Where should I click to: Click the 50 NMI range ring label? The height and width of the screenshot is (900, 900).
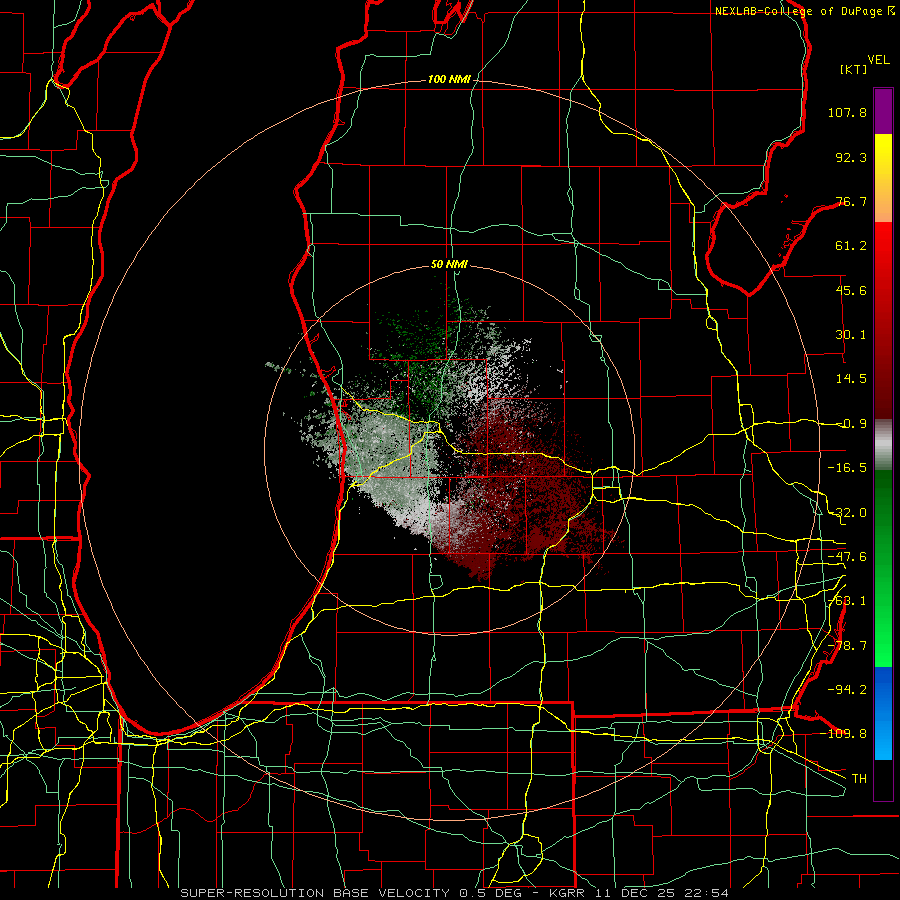(449, 265)
